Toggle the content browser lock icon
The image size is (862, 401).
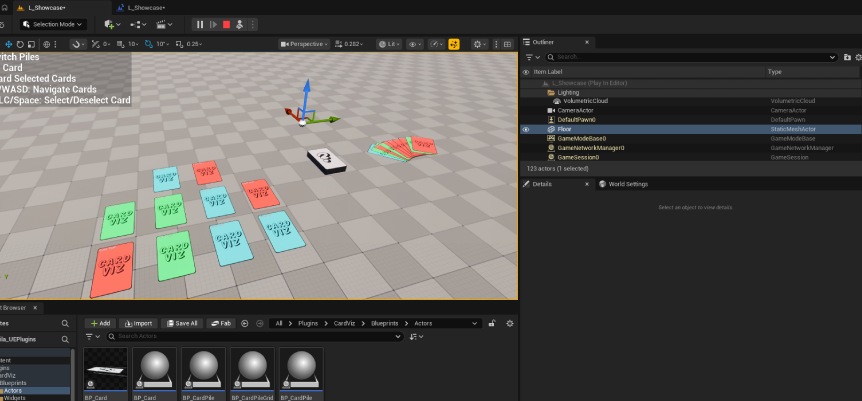(492, 323)
